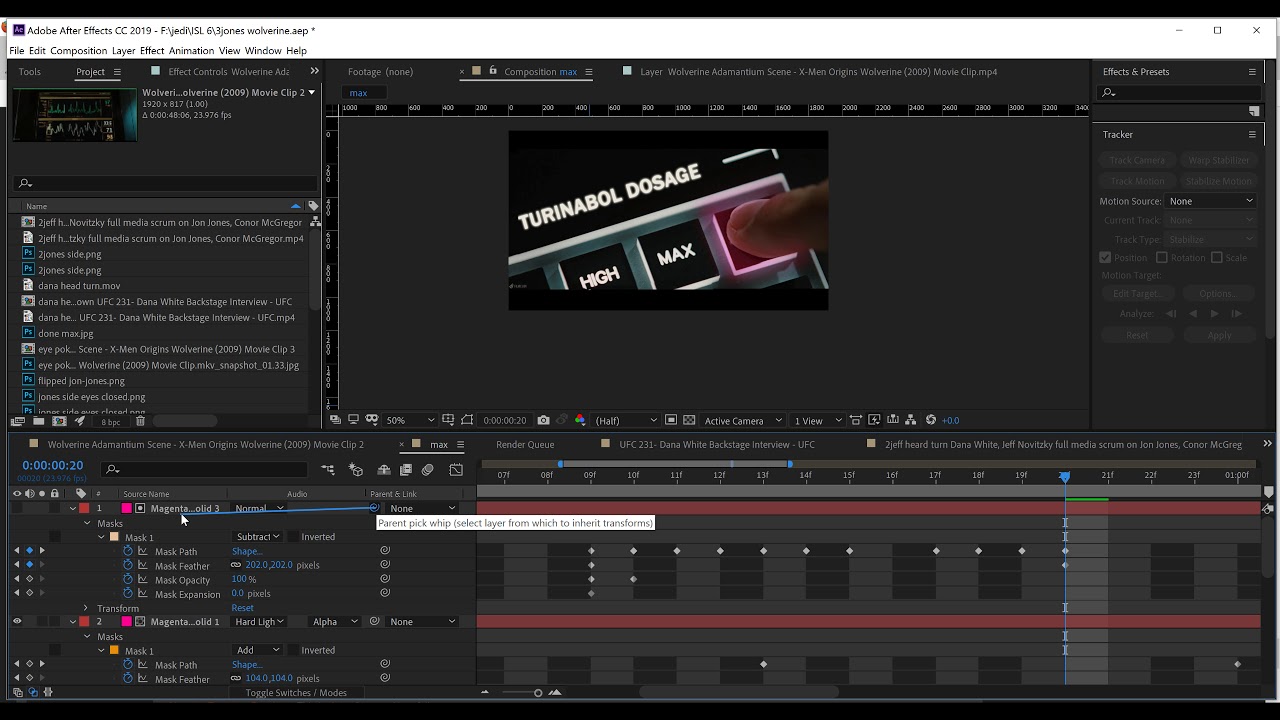Open the Graph Editor
The image size is (1280, 720).
click(x=456, y=470)
